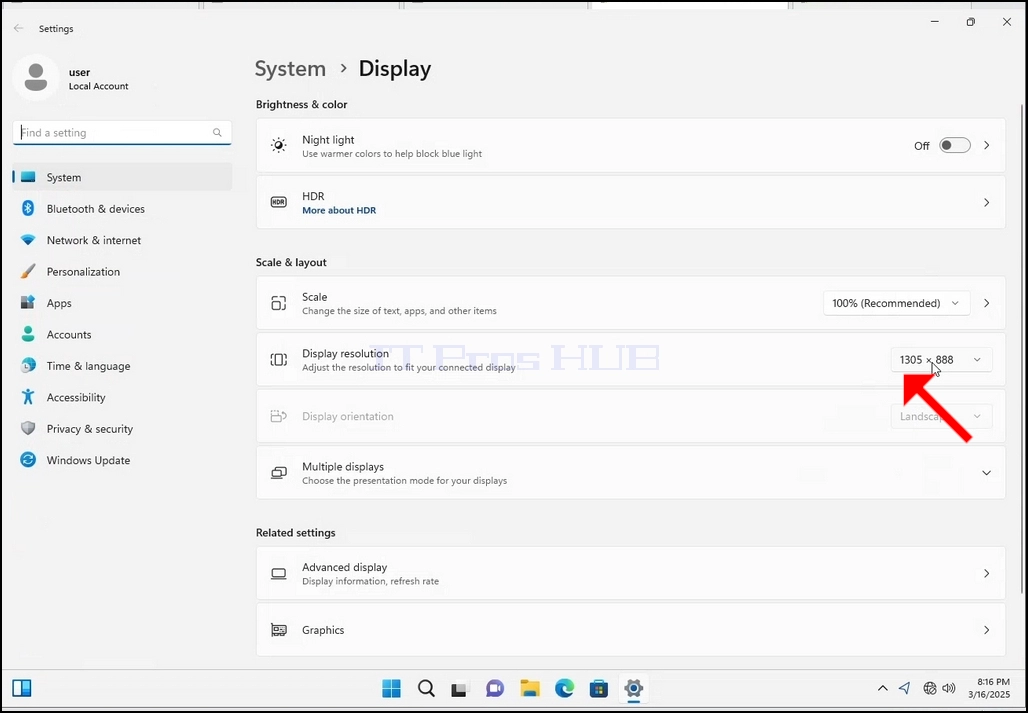
Task: Open Windows Update page
Action: click(x=122, y=461)
